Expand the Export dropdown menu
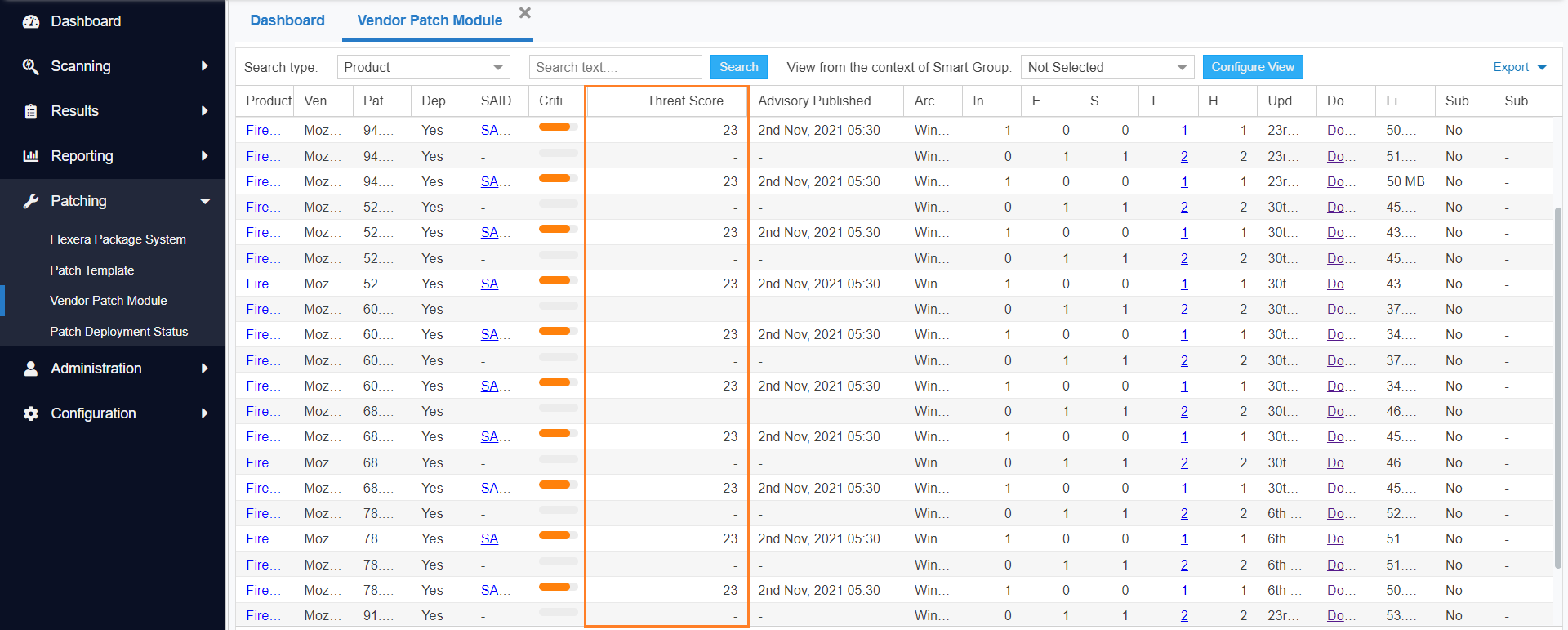1568x630 pixels. click(1519, 67)
